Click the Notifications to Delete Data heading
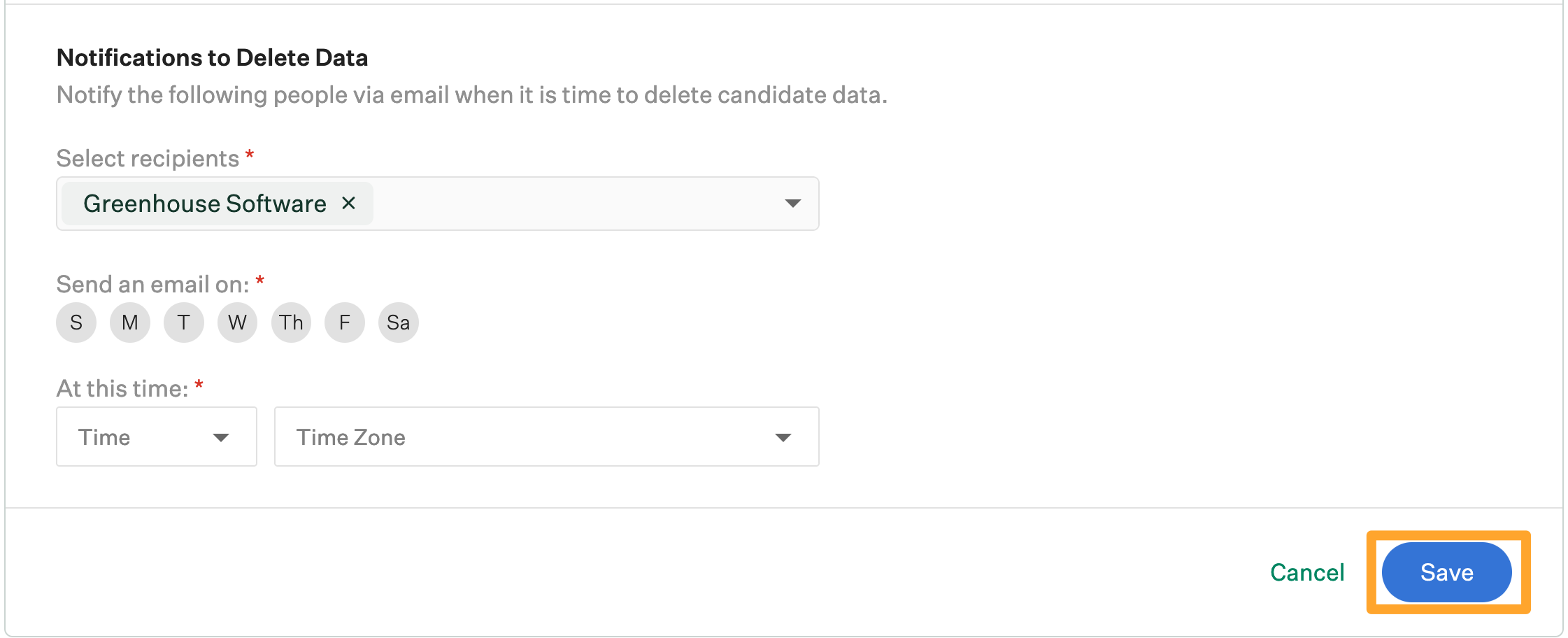 pyautogui.click(x=212, y=57)
